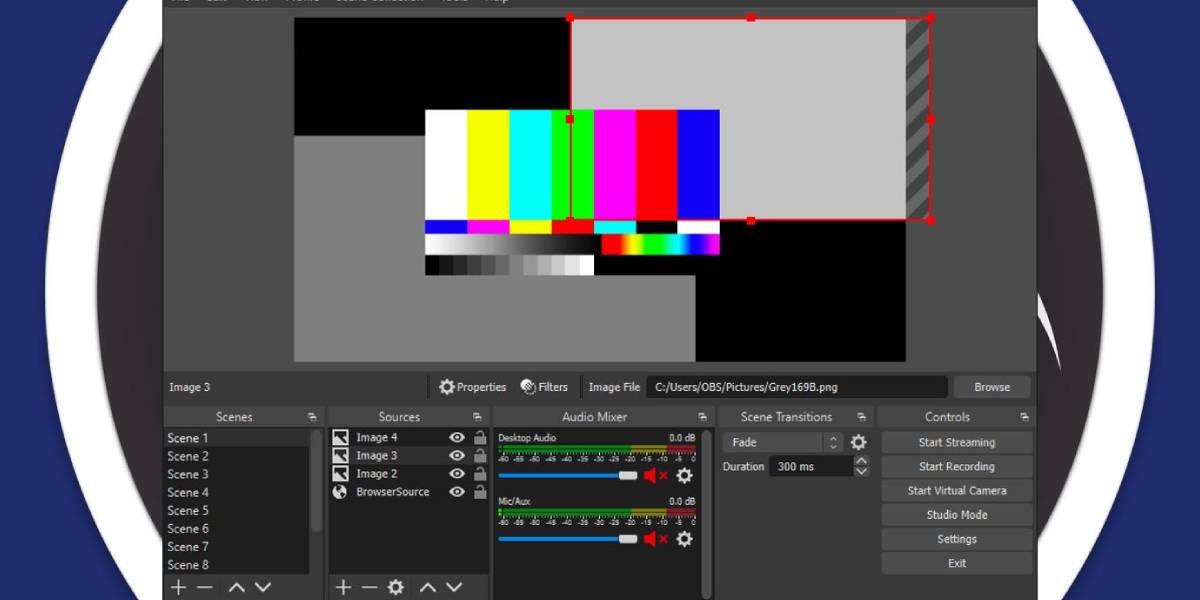Toggle Desktop Audio mute speaker
Screen dimensions: 1200x600
pyautogui.click(x=656, y=476)
